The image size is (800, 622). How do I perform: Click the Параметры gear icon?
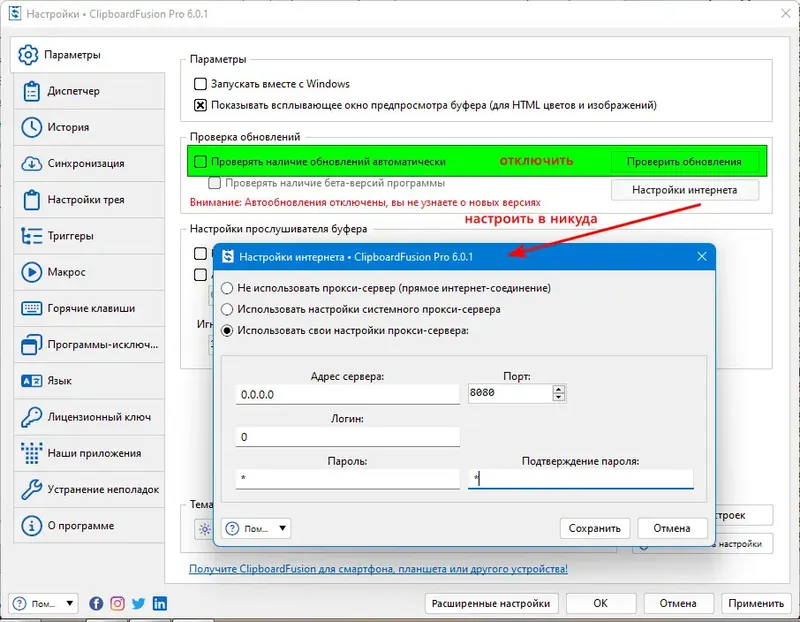(x=28, y=55)
